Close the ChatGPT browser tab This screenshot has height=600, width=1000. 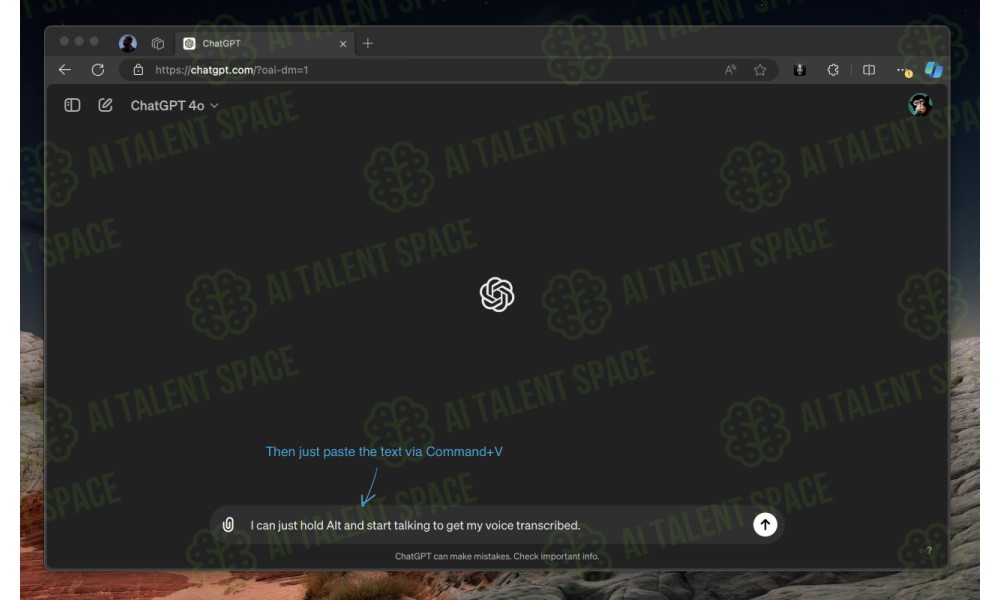343,43
